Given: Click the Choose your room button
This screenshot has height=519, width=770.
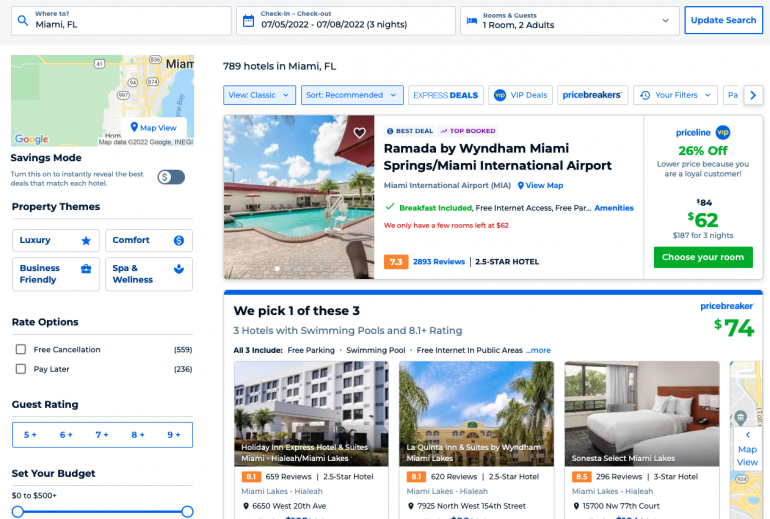Looking at the screenshot, I should coord(703,257).
